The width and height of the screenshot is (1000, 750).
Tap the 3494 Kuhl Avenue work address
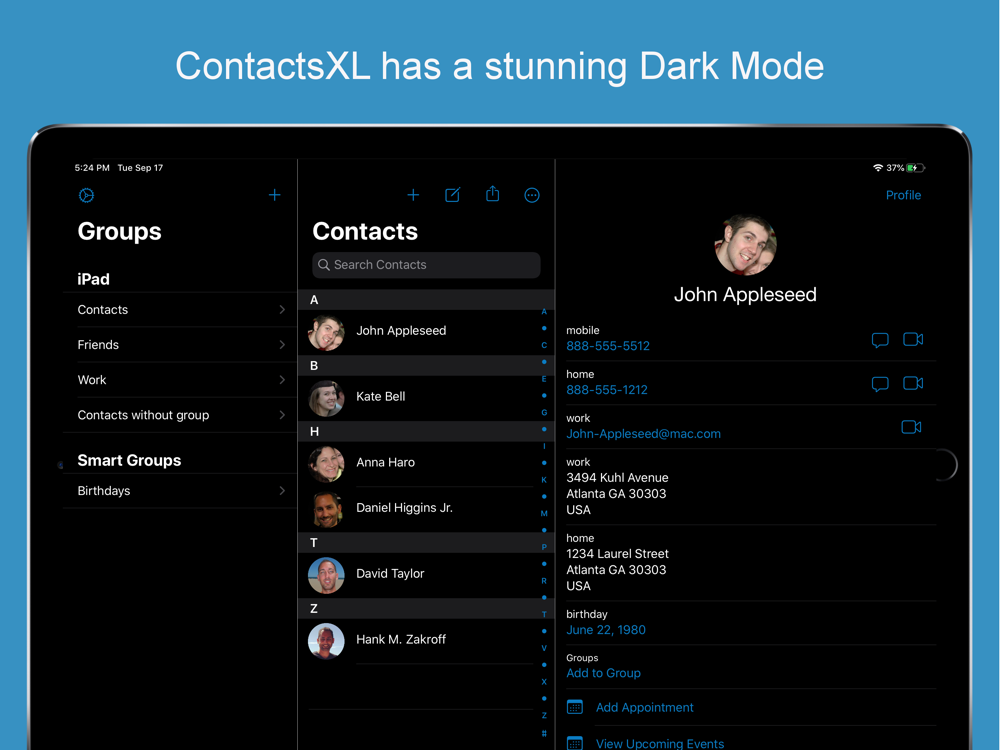tap(617, 494)
